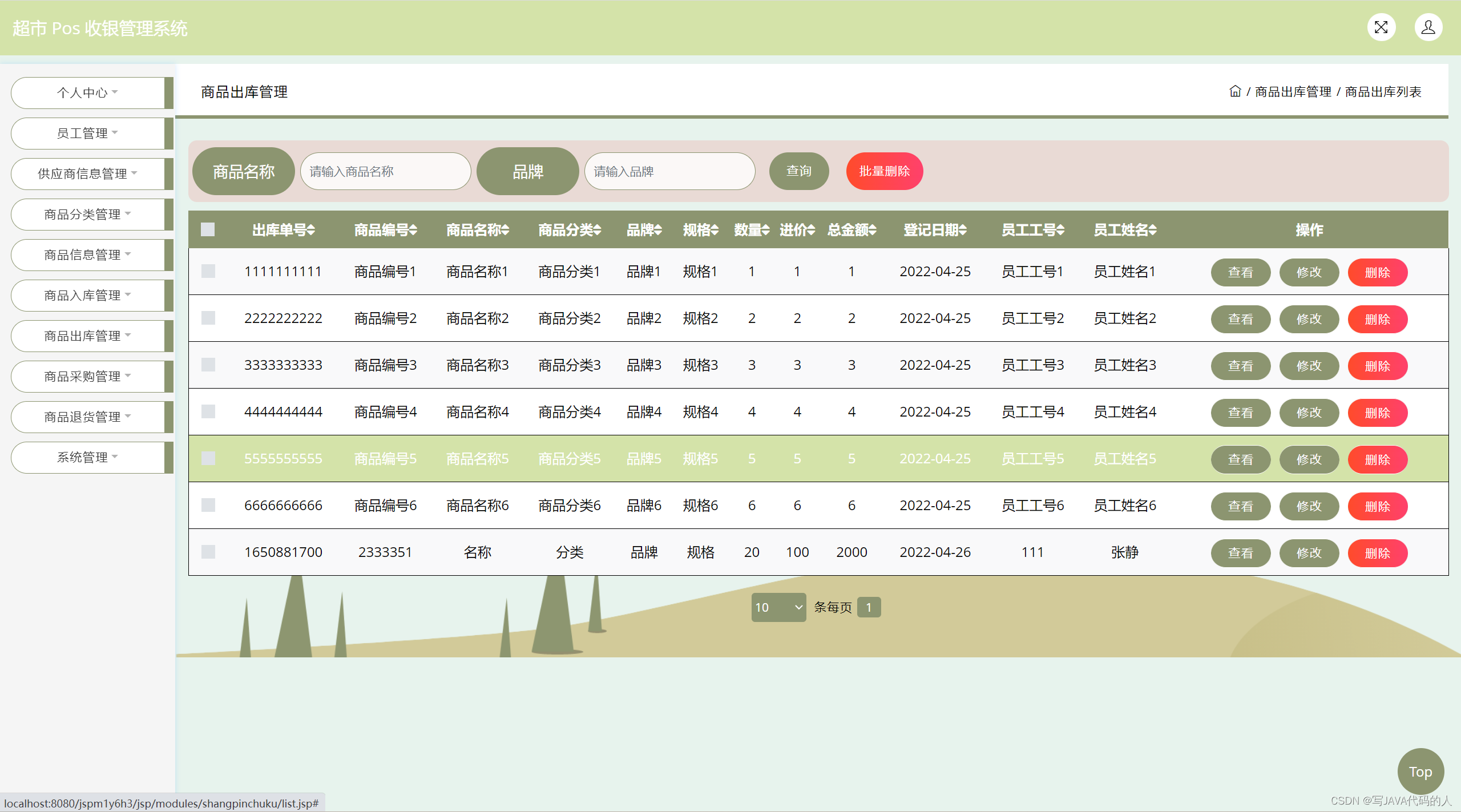Image resolution: width=1461 pixels, height=812 pixels.
Task: Check the checkbox for row 1650881700
Action: 208,552
